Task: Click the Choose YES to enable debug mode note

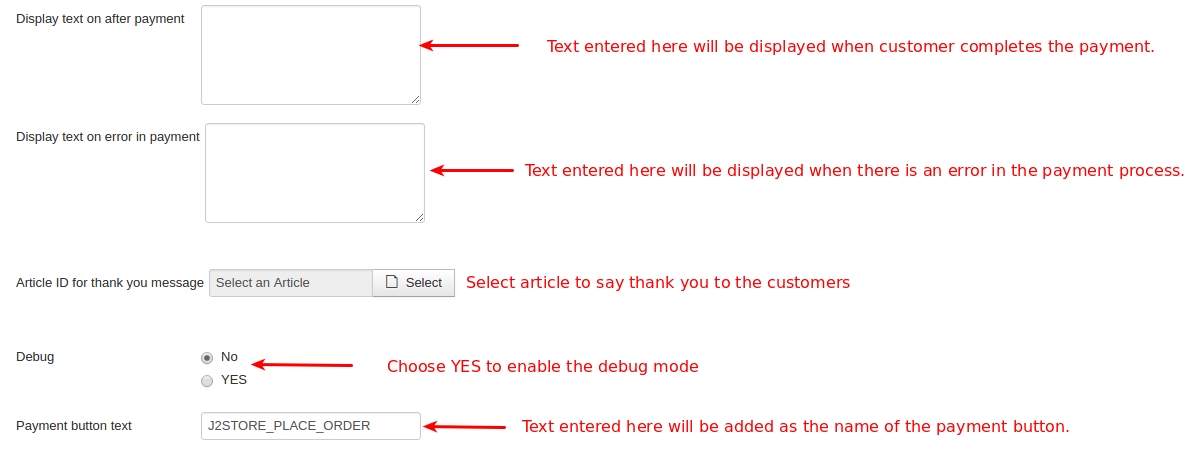Action: pyautogui.click(x=543, y=366)
